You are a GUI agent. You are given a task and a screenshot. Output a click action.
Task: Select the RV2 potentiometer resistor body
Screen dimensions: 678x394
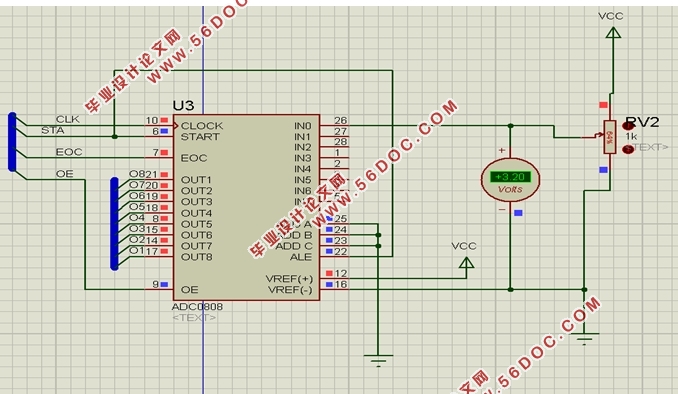pyautogui.click(x=610, y=137)
